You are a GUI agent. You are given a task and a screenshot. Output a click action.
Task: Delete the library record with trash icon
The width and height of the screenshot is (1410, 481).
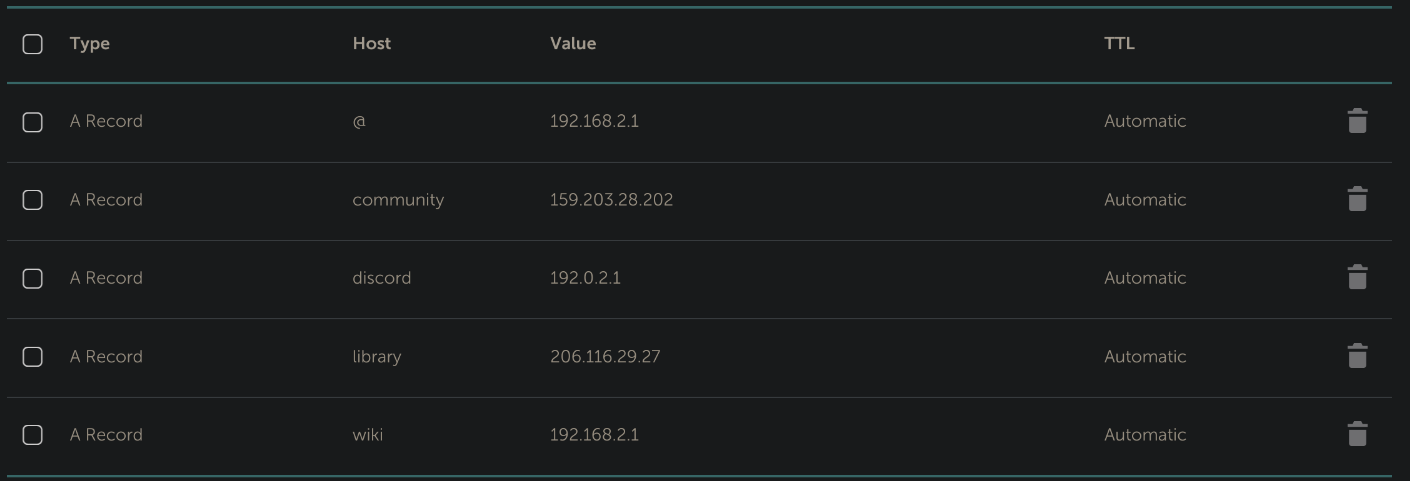coord(1357,356)
